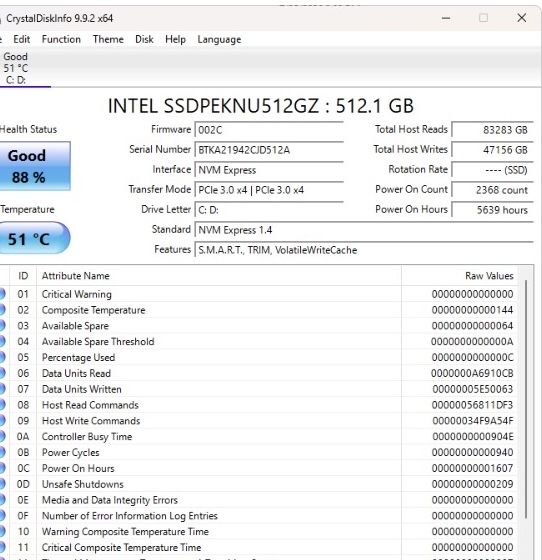The height and width of the screenshot is (560, 542).
Task: Select the Host Write Commands row
Action: point(259,421)
